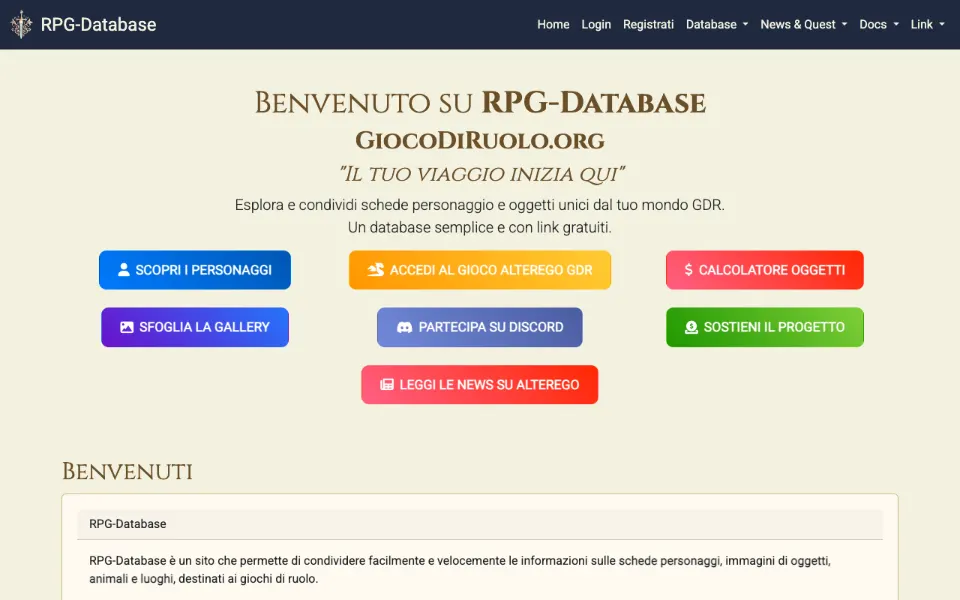Open the Registrati page
This screenshot has width=960, height=600.
point(648,24)
